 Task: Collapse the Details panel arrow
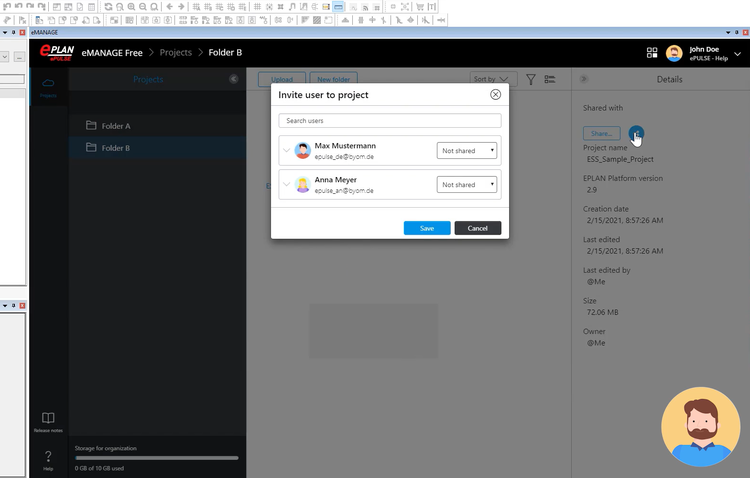coord(584,79)
